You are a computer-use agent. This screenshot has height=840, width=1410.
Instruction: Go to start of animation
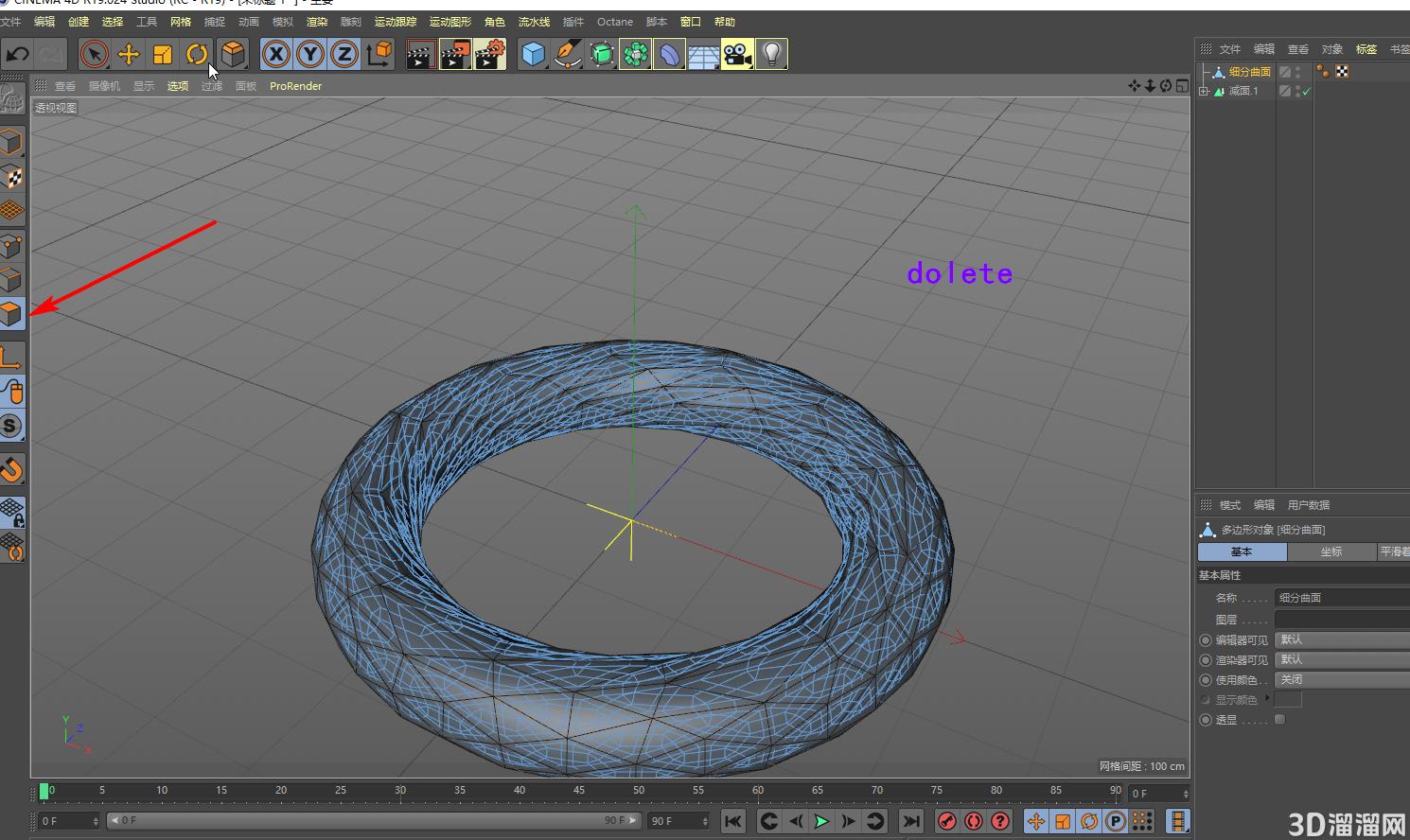733,821
